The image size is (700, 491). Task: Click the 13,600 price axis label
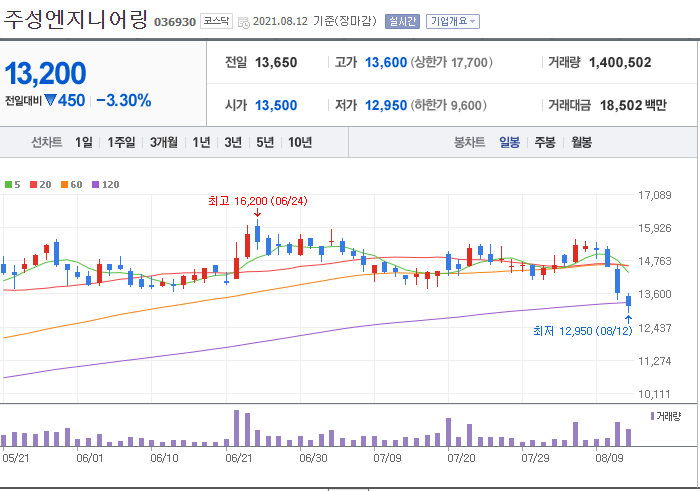[654, 294]
